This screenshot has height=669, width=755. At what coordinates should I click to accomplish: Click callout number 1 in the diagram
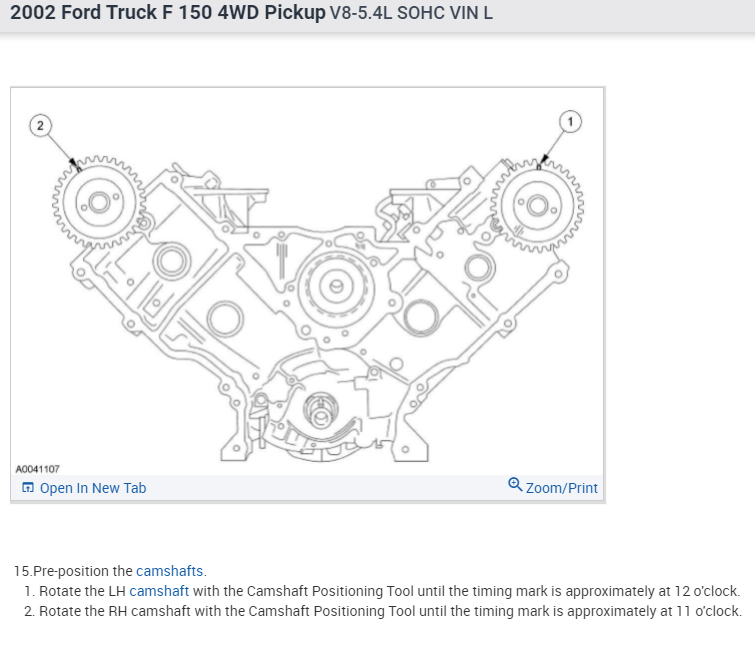[570, 122]
